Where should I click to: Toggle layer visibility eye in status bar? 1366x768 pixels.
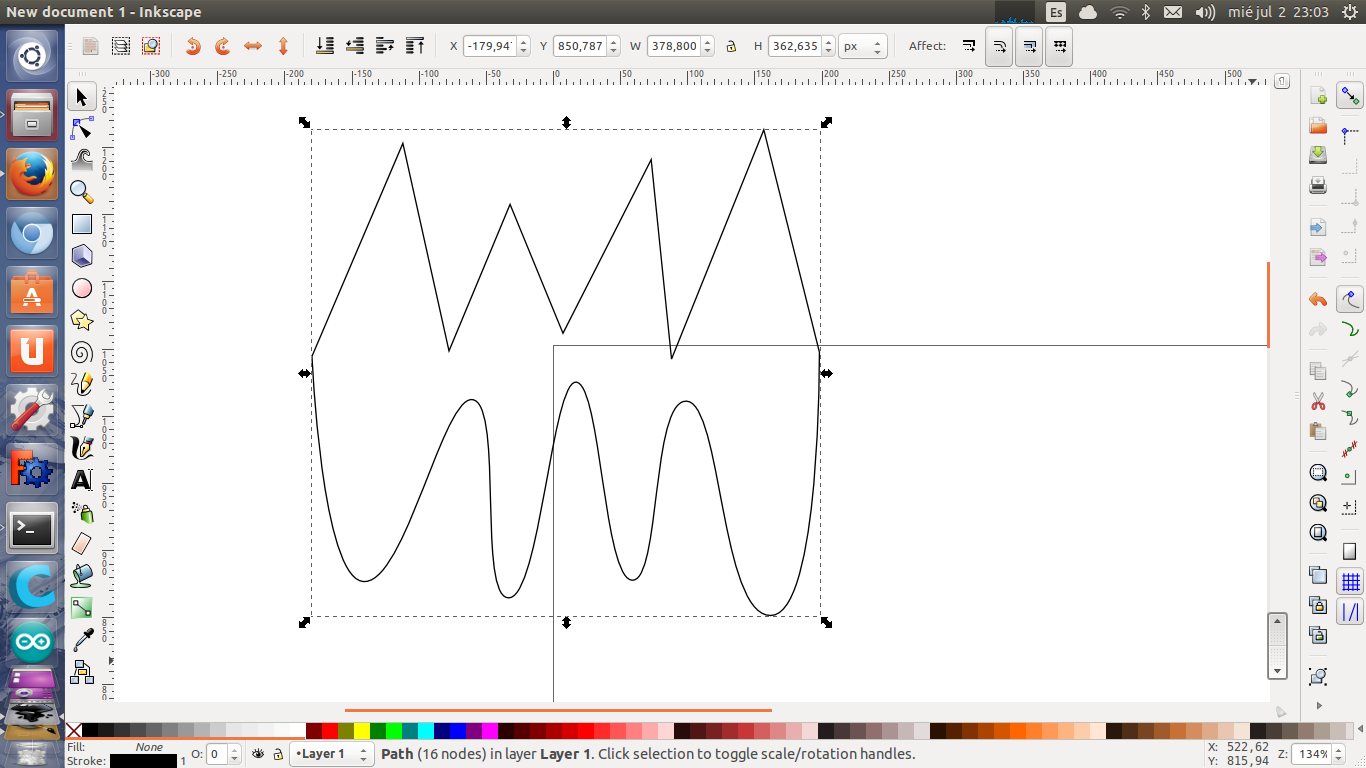(259, 754)
